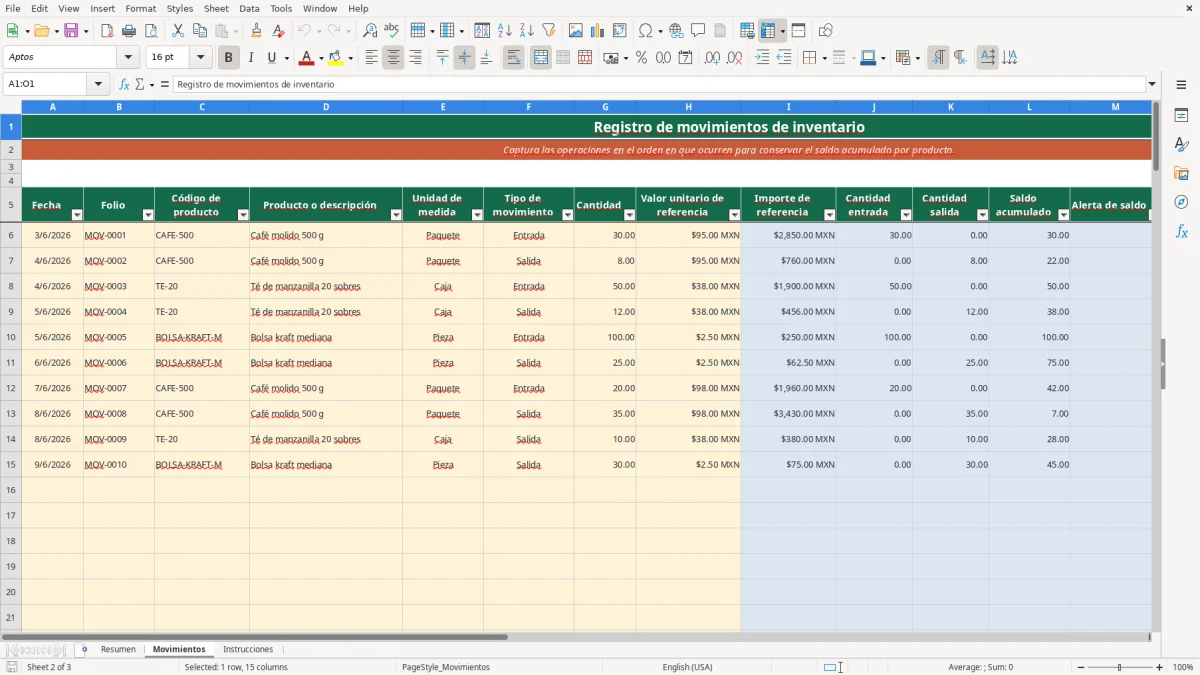Center text horizontally
Image resolution: width=1200 pixels, height=675 pixels.
pos(393,58)
